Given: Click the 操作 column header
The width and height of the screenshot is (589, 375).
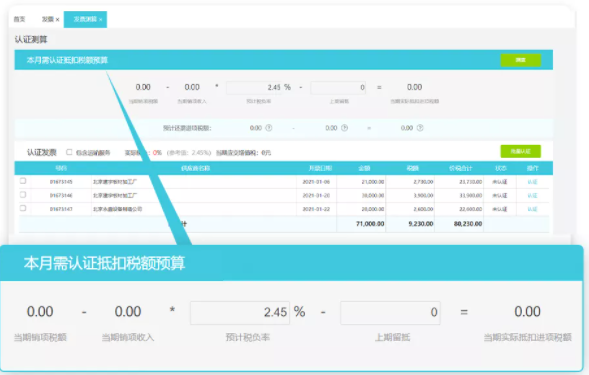Looking at the screenshot, I should 533,168.
